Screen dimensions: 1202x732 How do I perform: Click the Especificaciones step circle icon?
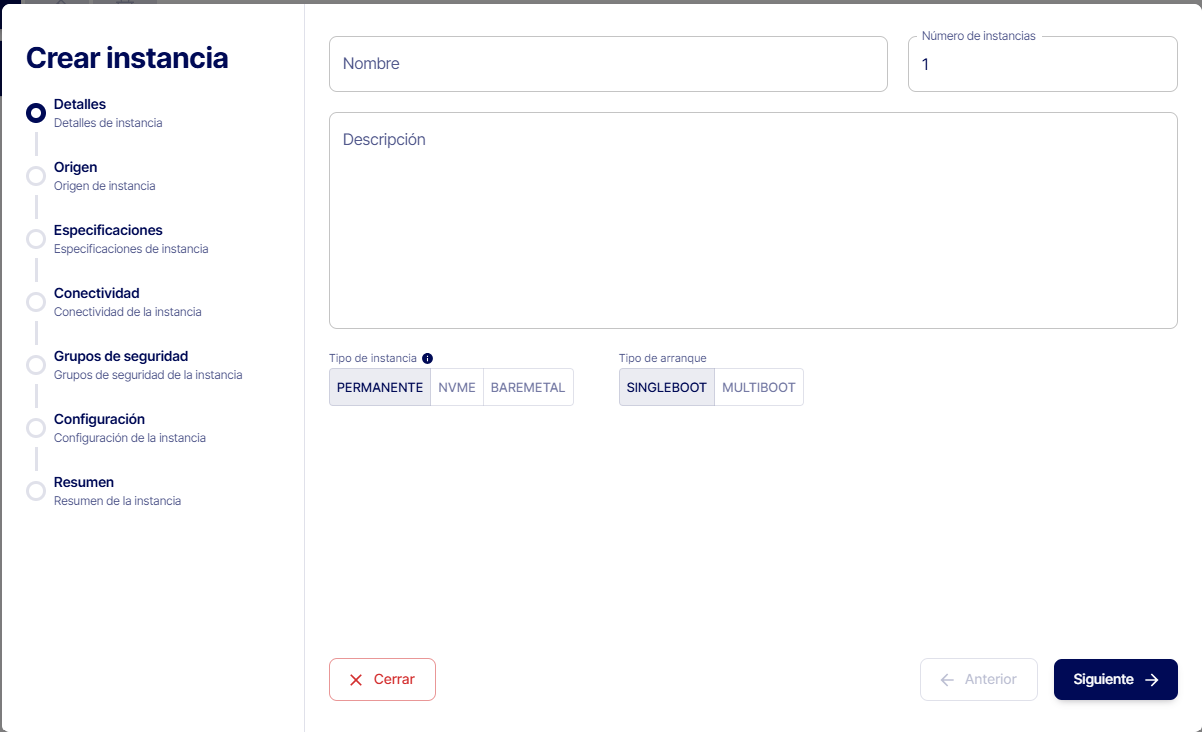click(36, 239)
